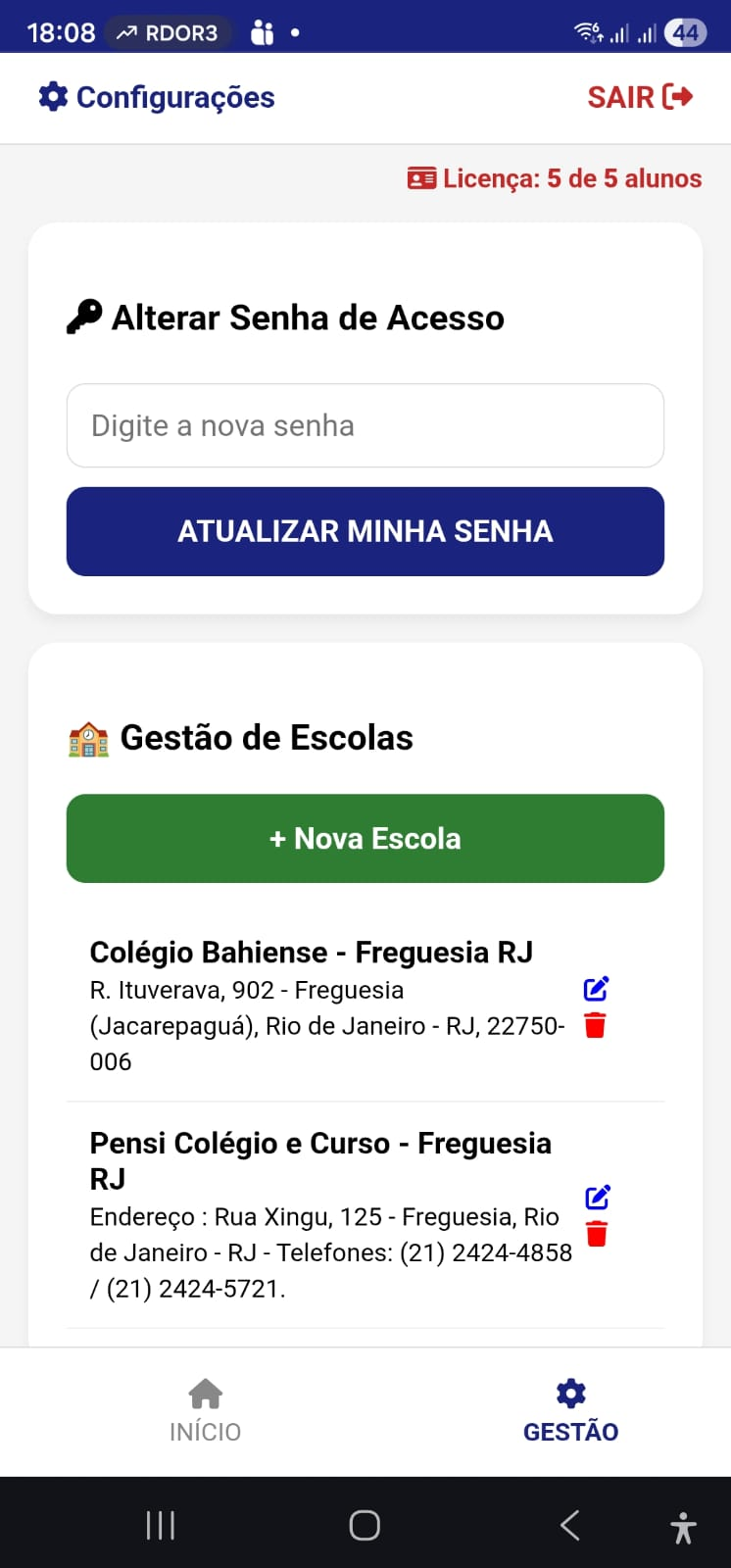Add a school with Nova Escola
Viewport: 731px width, 1568px height.
point(365,839)
